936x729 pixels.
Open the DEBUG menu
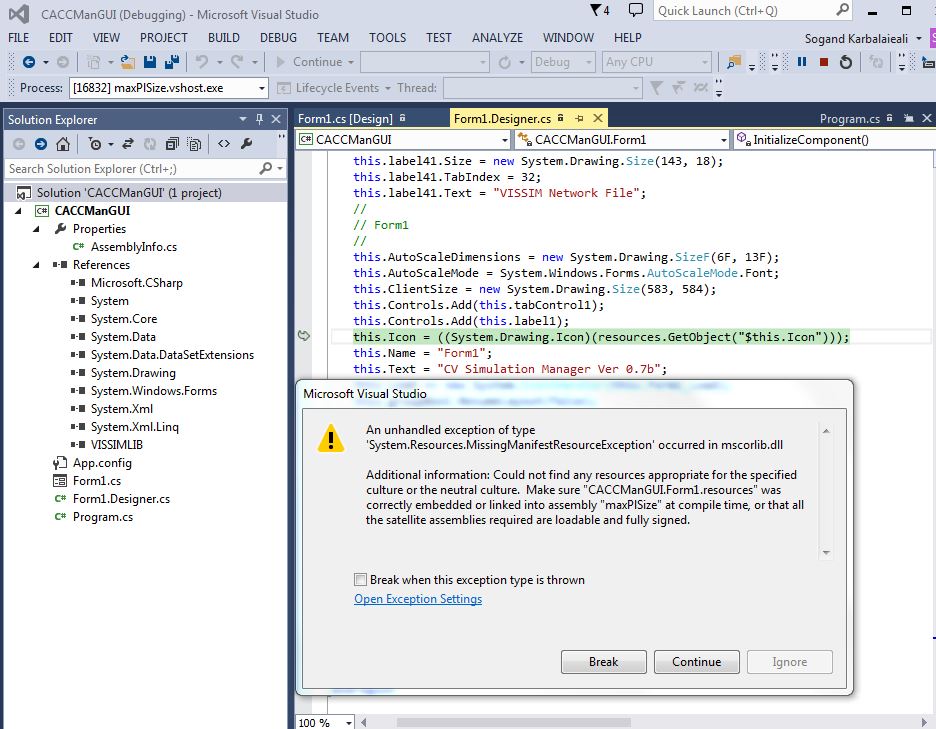(278, 38)
